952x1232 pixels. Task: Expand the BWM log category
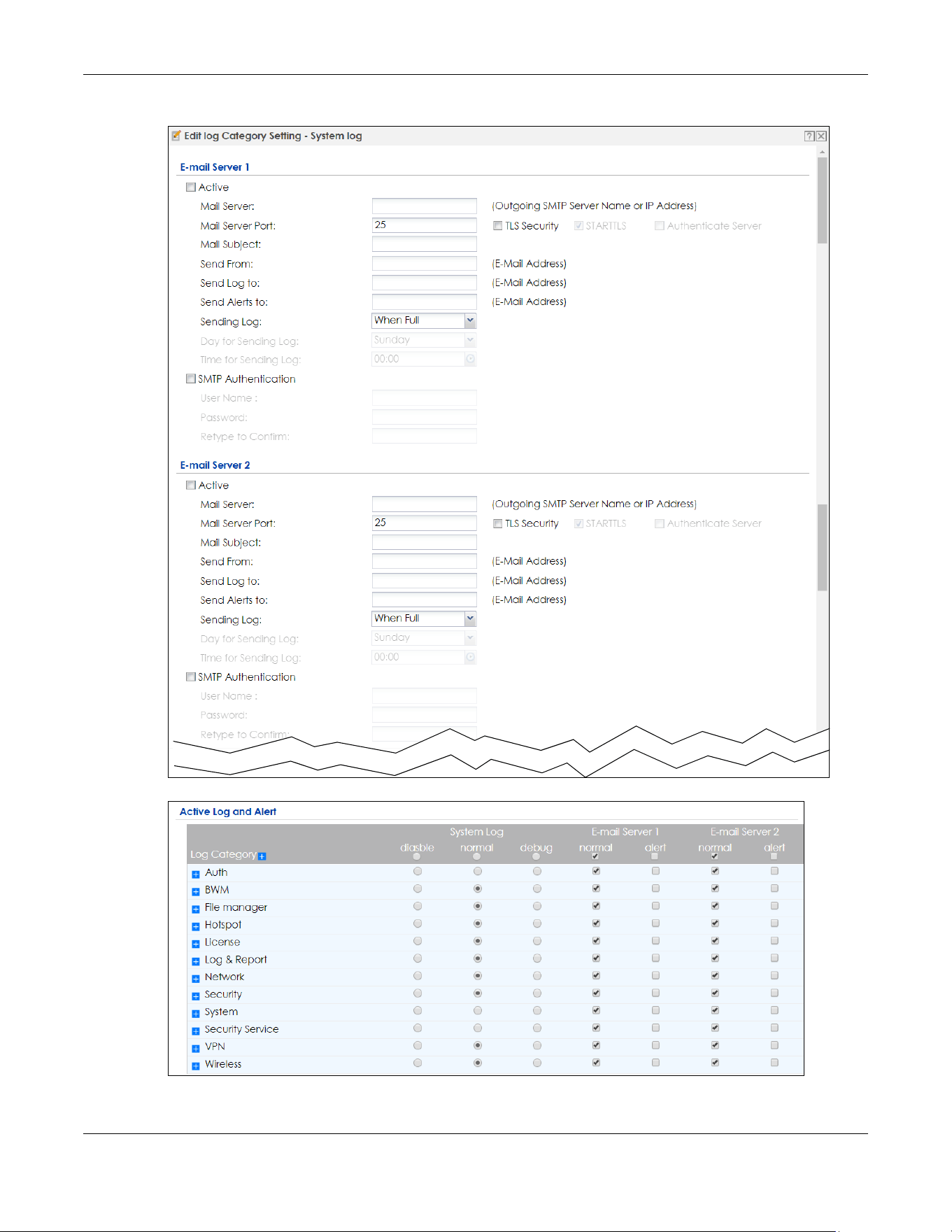click(196, 892)
